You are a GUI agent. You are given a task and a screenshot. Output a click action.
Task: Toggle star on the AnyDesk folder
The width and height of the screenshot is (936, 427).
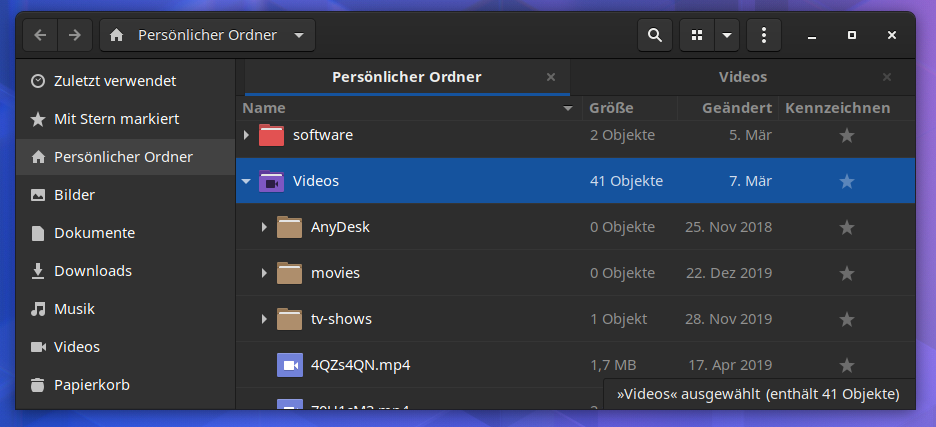(x=846, y=227)
